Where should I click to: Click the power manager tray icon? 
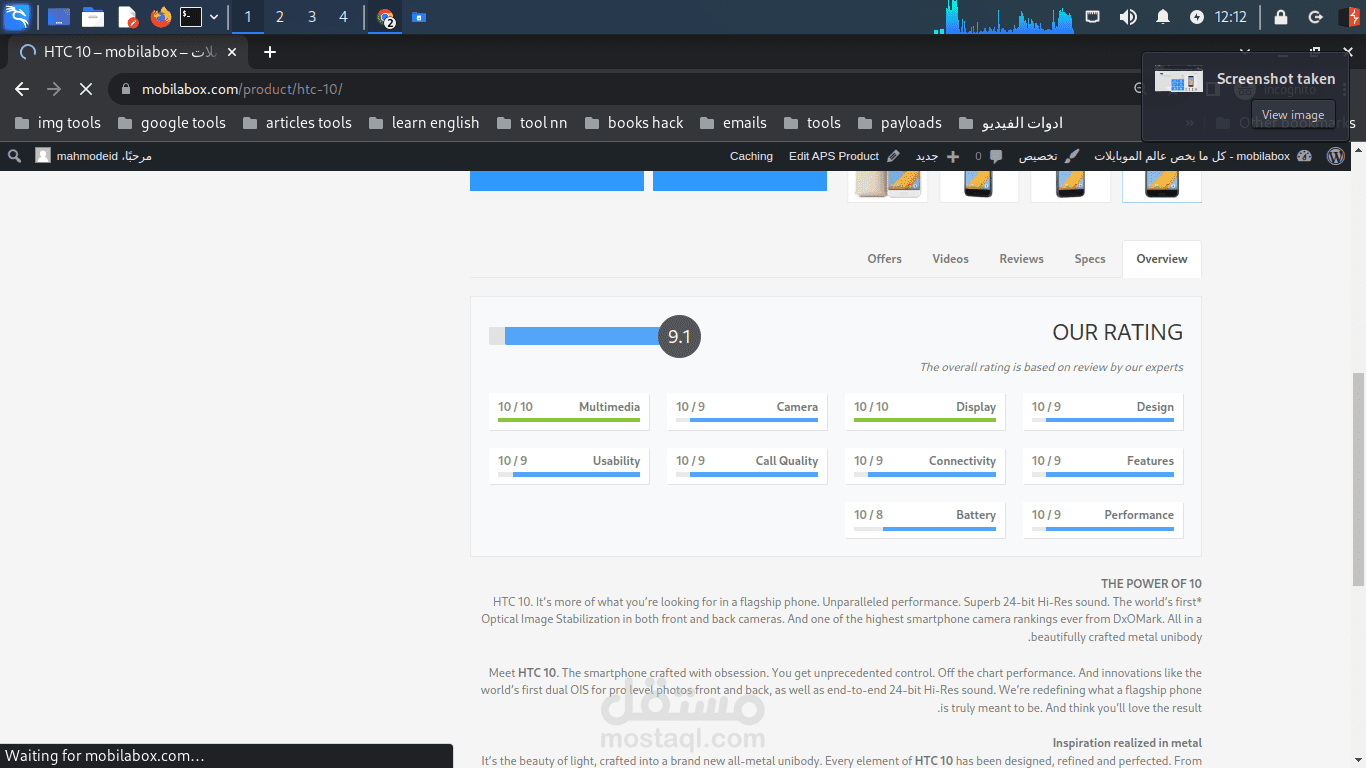(1197, 17)
